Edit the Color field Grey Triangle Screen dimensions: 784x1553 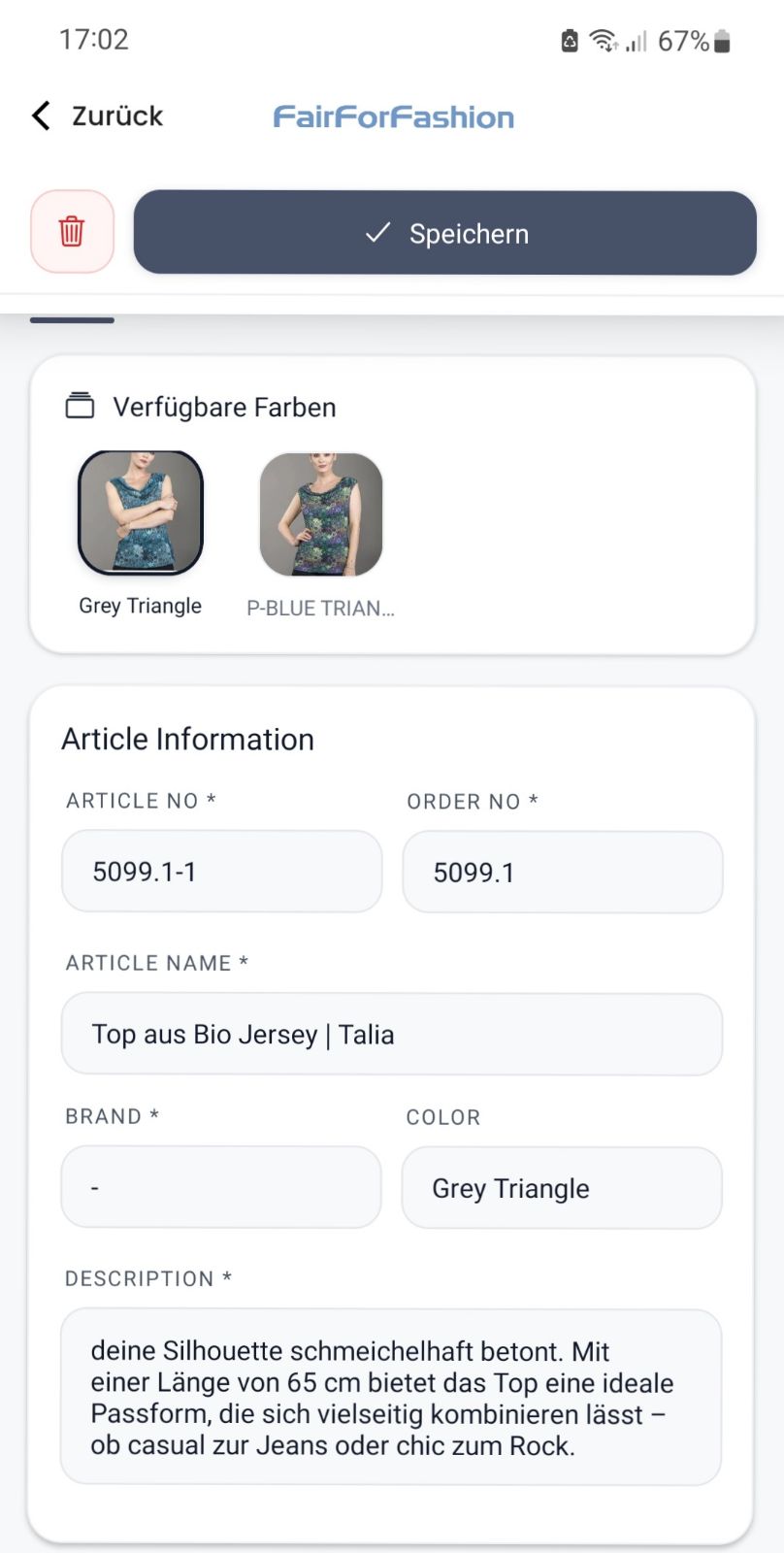pyautogui.click(x=562, y=1188)
